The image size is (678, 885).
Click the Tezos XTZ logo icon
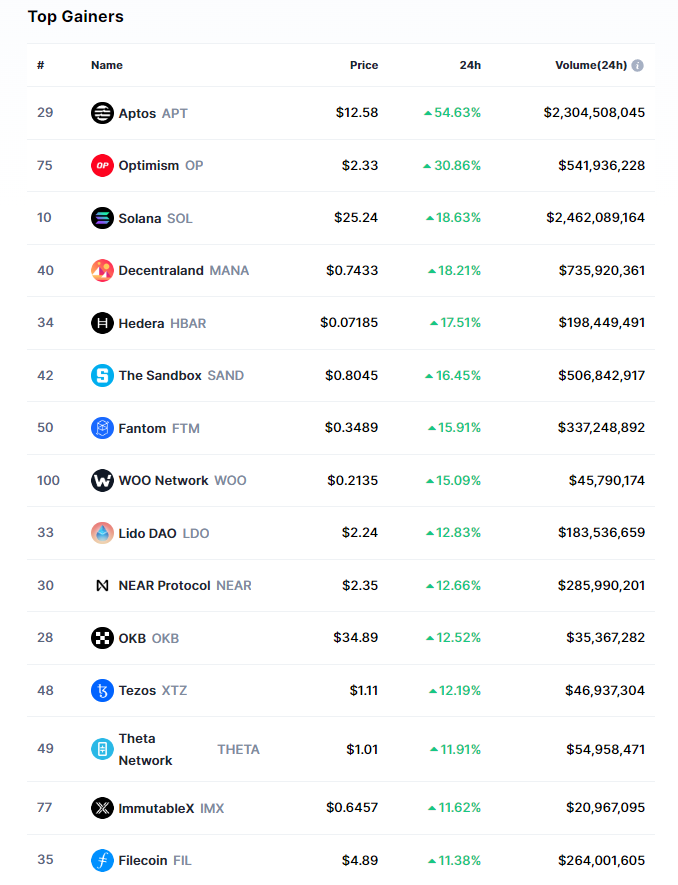coord(102,690)
